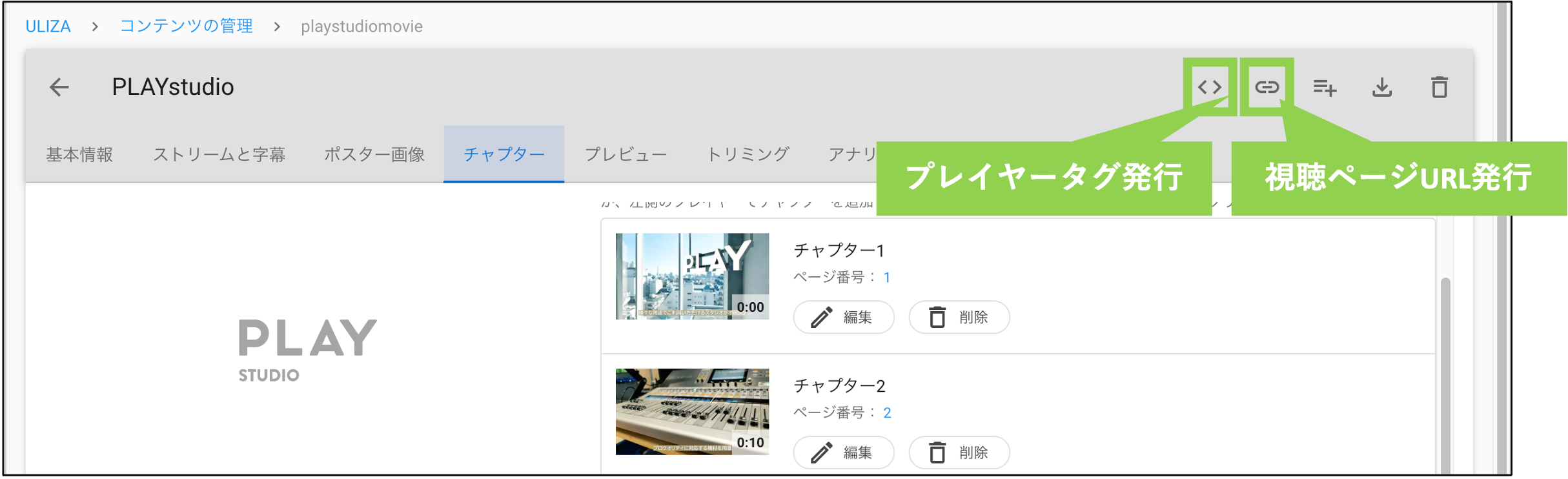Image resolution: width=1568 pixels, height=479 pixels.
Task: Download the content with the download icon
Action: click(x=1382, y=87)
